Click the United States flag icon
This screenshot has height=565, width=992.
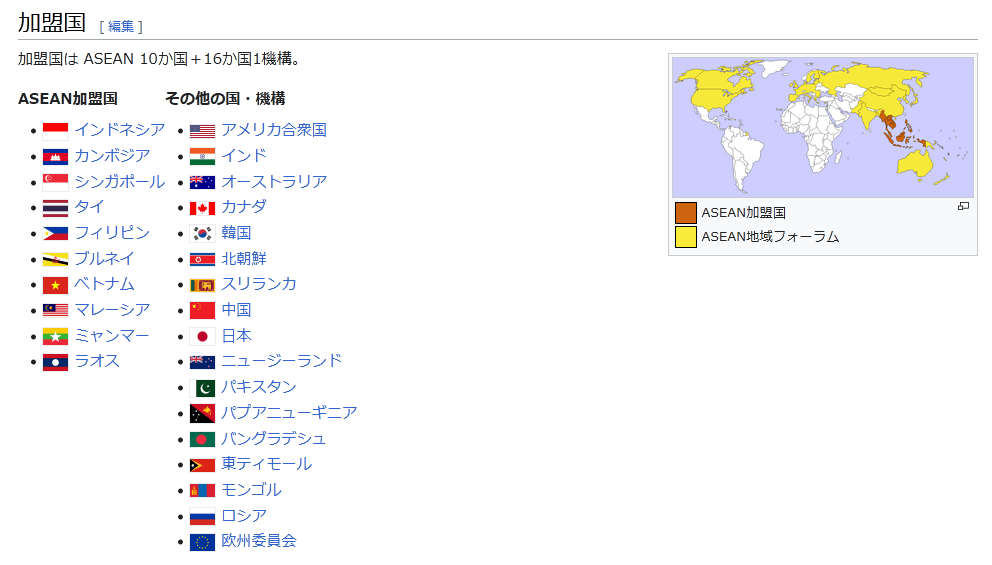[x=202, y=130]
